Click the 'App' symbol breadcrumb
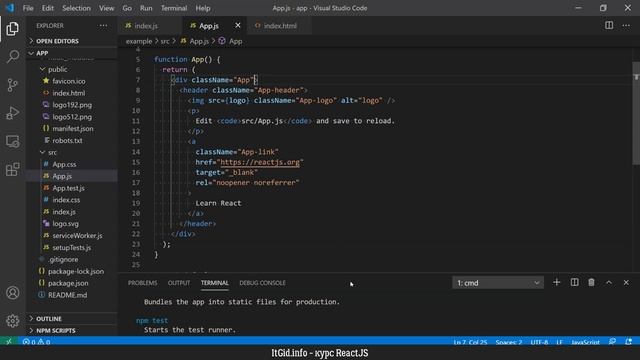The width and height of the screenshot is (640, 360). [x=231, y=41]
